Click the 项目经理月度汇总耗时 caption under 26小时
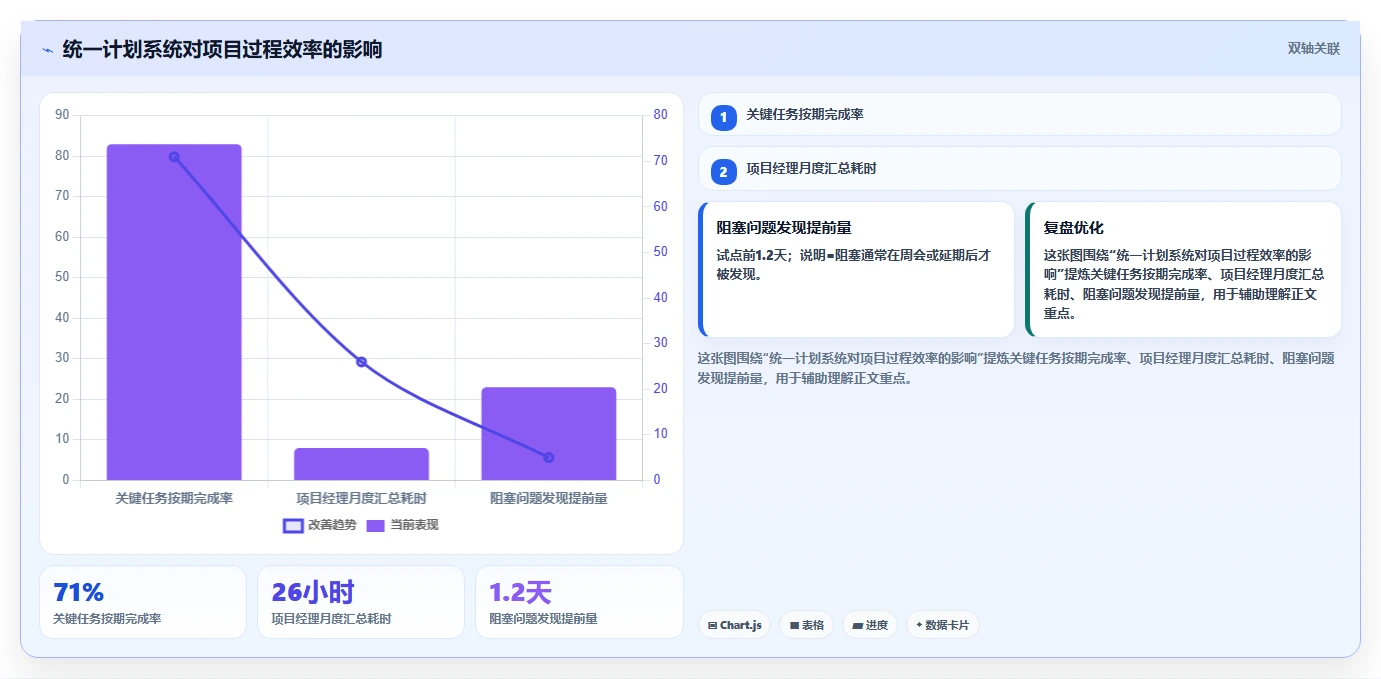Image resolution: width=1381 pixels, height=679 pixels. 331,619
